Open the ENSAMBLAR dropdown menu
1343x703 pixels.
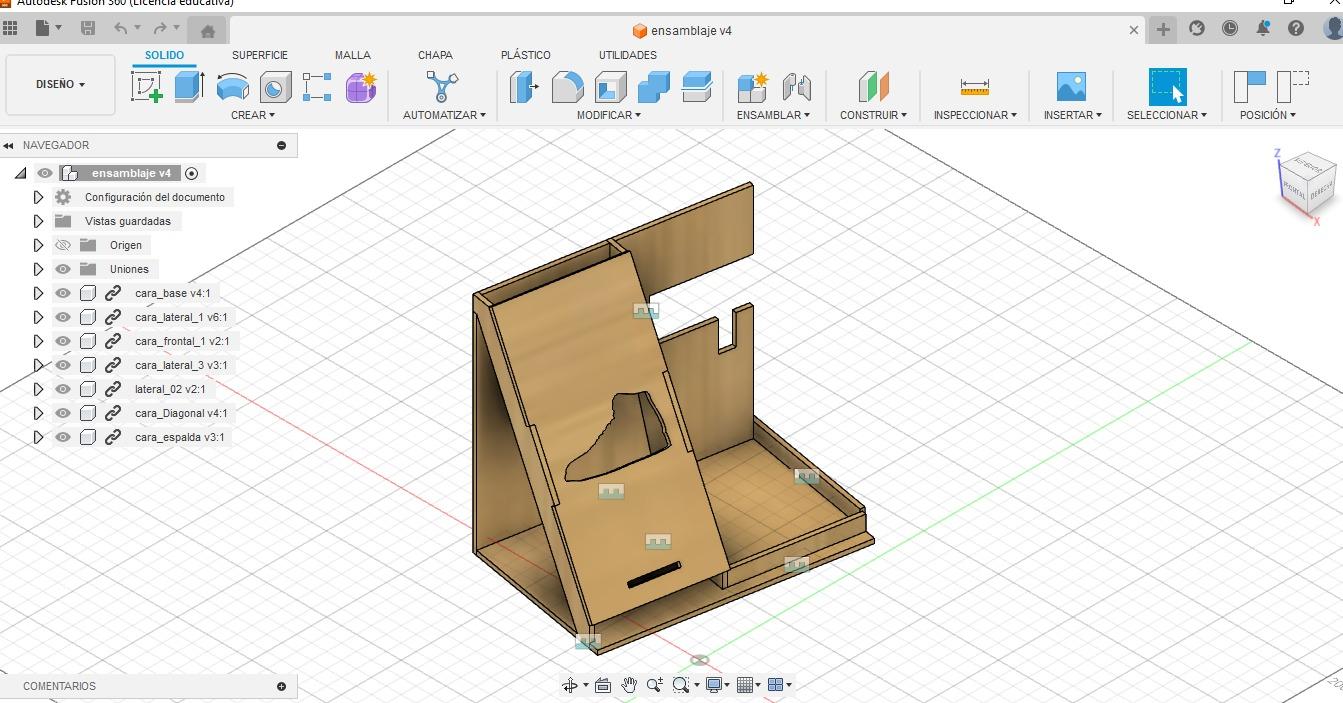coord(773,115)
